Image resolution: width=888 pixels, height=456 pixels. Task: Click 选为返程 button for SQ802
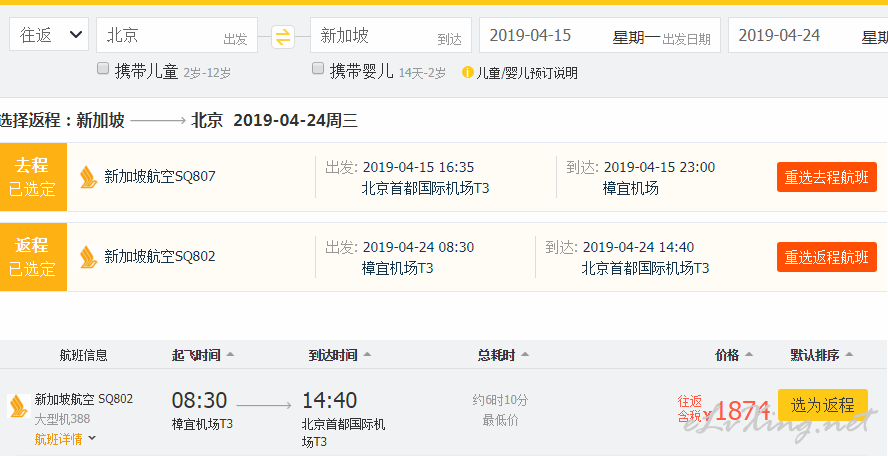pyautogui.click(x=823, y=405)
